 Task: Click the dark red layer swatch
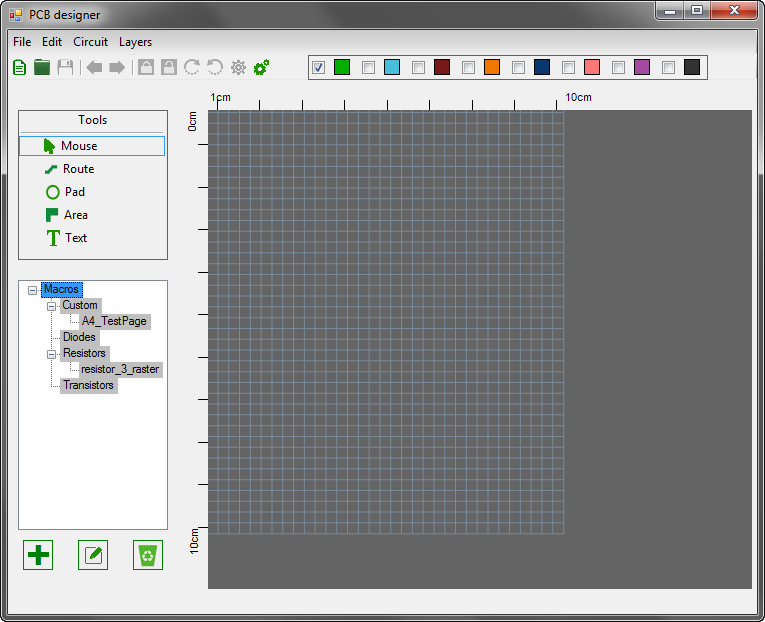442,67
